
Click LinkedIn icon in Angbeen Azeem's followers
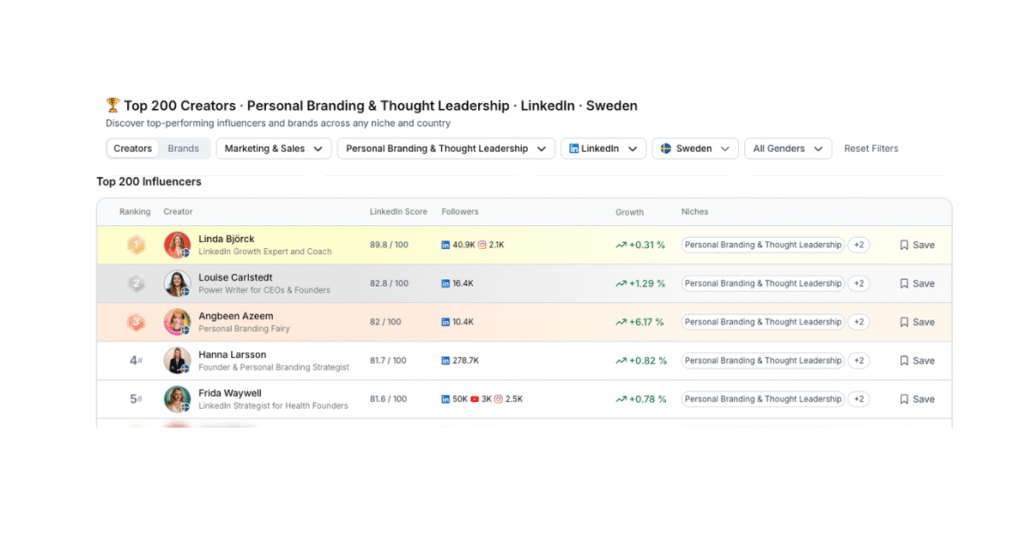pyautogui.click(x=445, y=322)
